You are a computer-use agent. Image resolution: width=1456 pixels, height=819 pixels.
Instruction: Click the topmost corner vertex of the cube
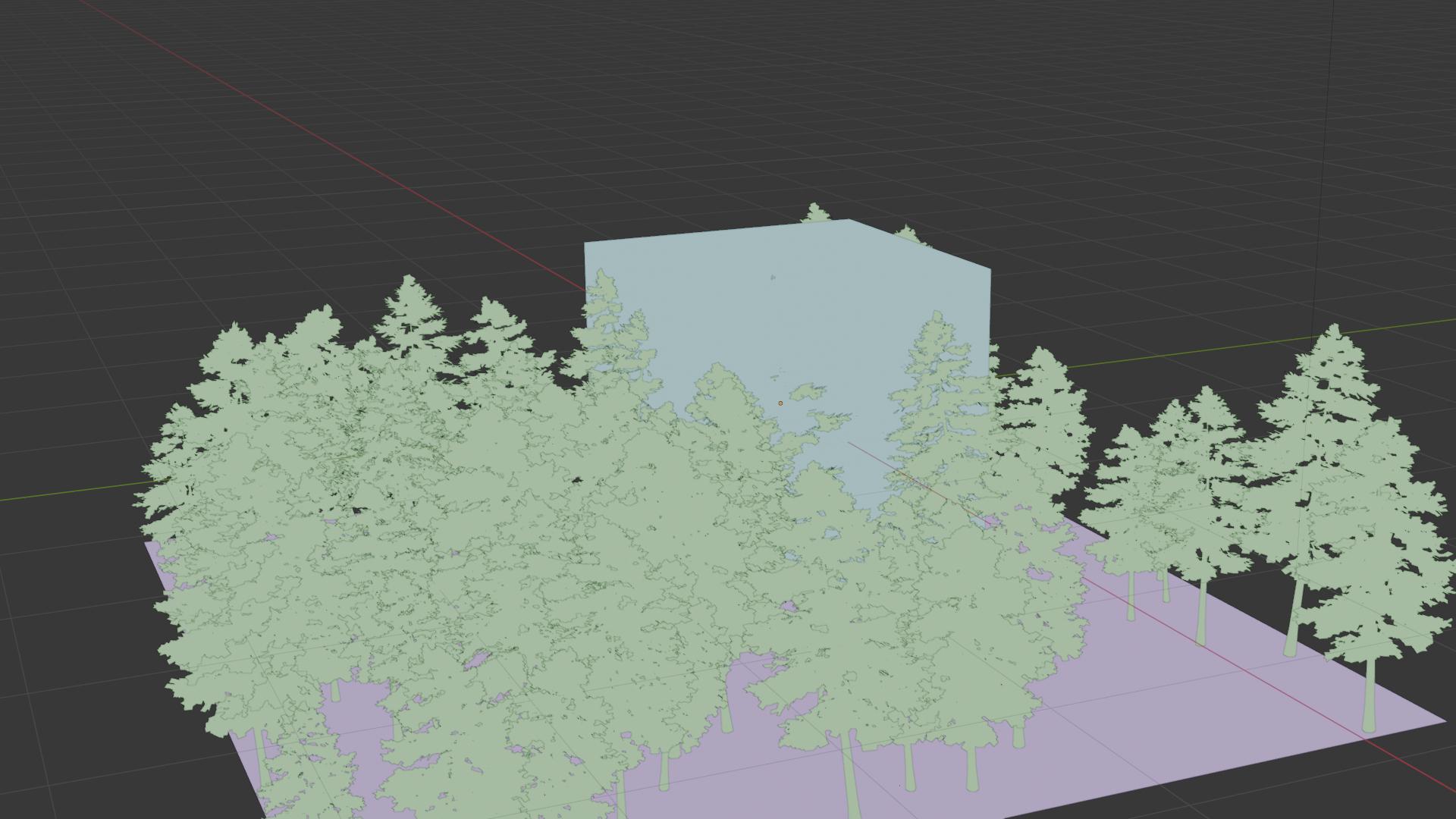tap(849, 220)
